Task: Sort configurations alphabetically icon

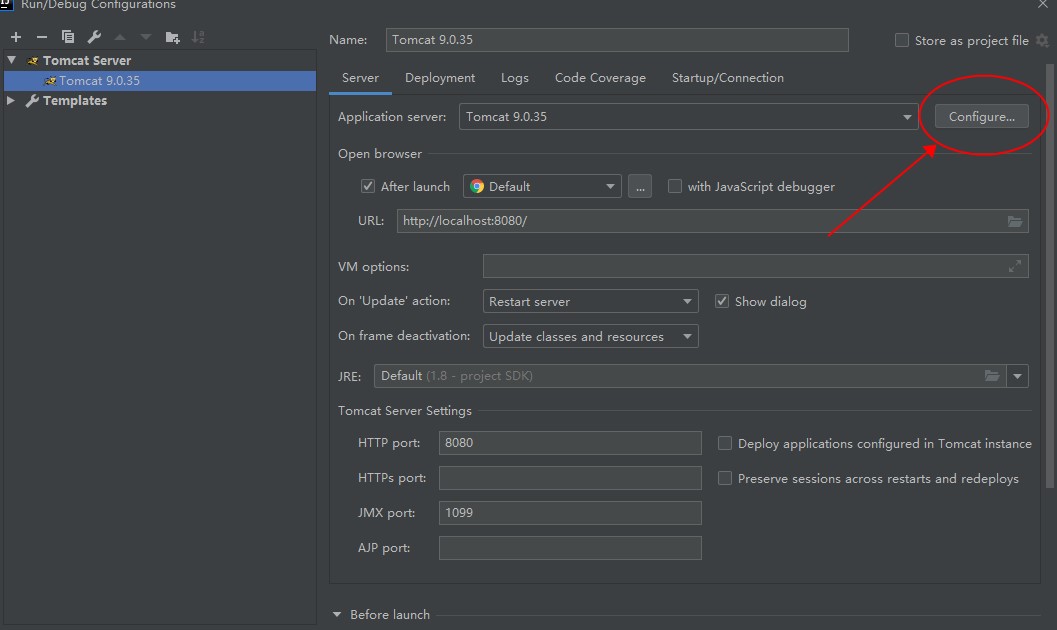Action: tap(198, 37)
